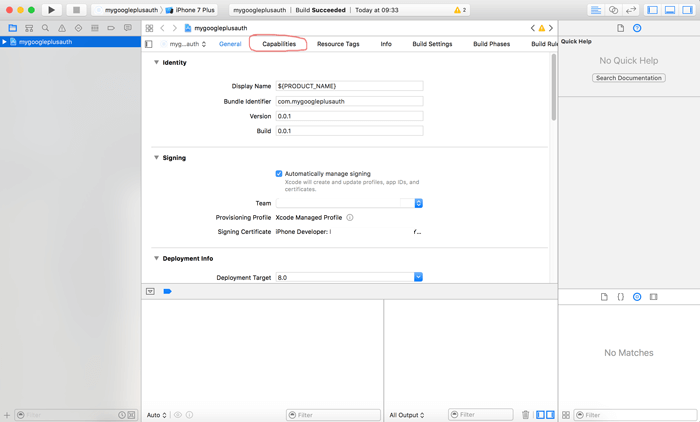Image resolution: width=700 pixels, height=422 pixels.
Task: Collapse the Identity section
Action: click(156, 62)
